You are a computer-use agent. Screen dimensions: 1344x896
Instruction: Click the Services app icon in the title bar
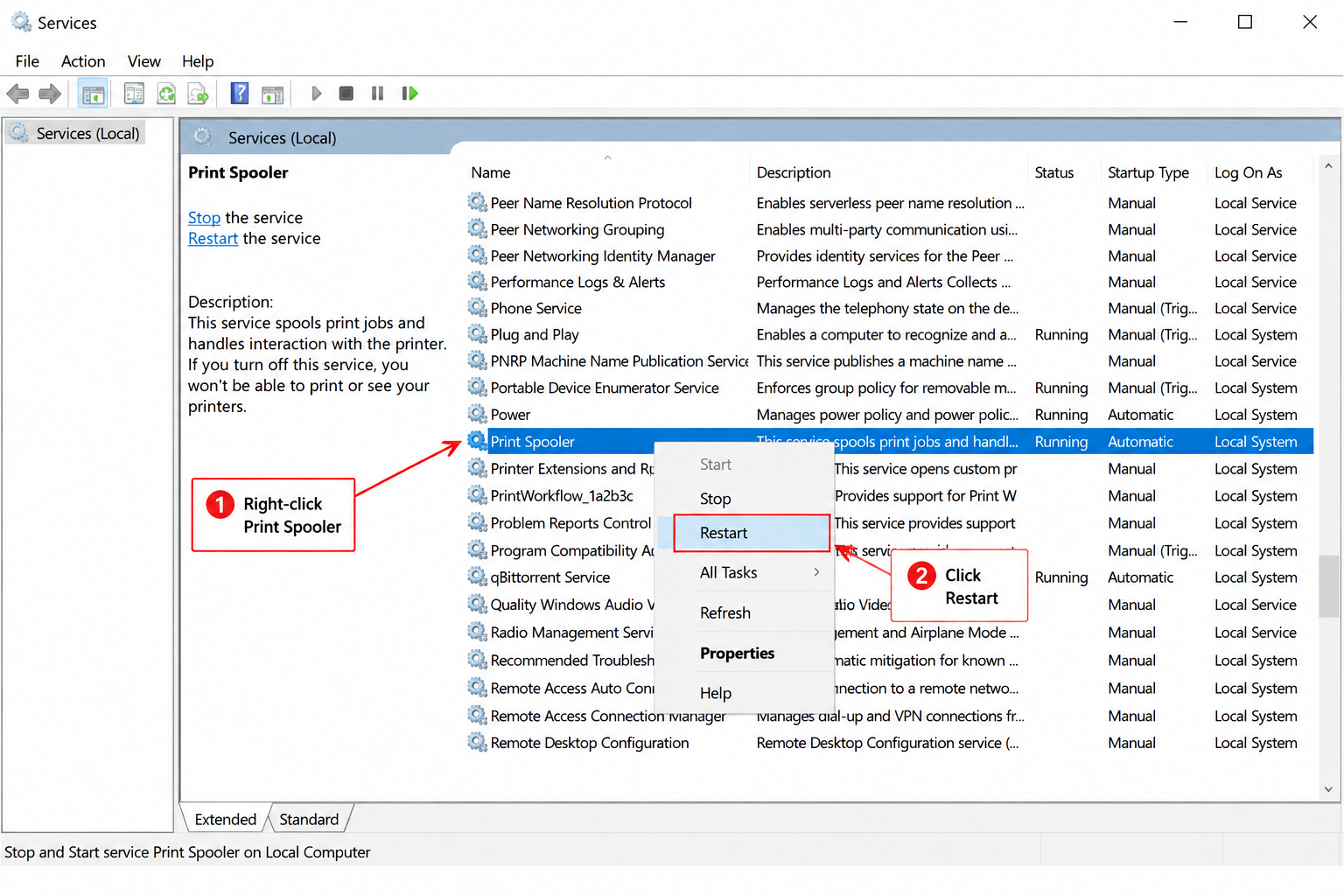[x=21, y=22]
